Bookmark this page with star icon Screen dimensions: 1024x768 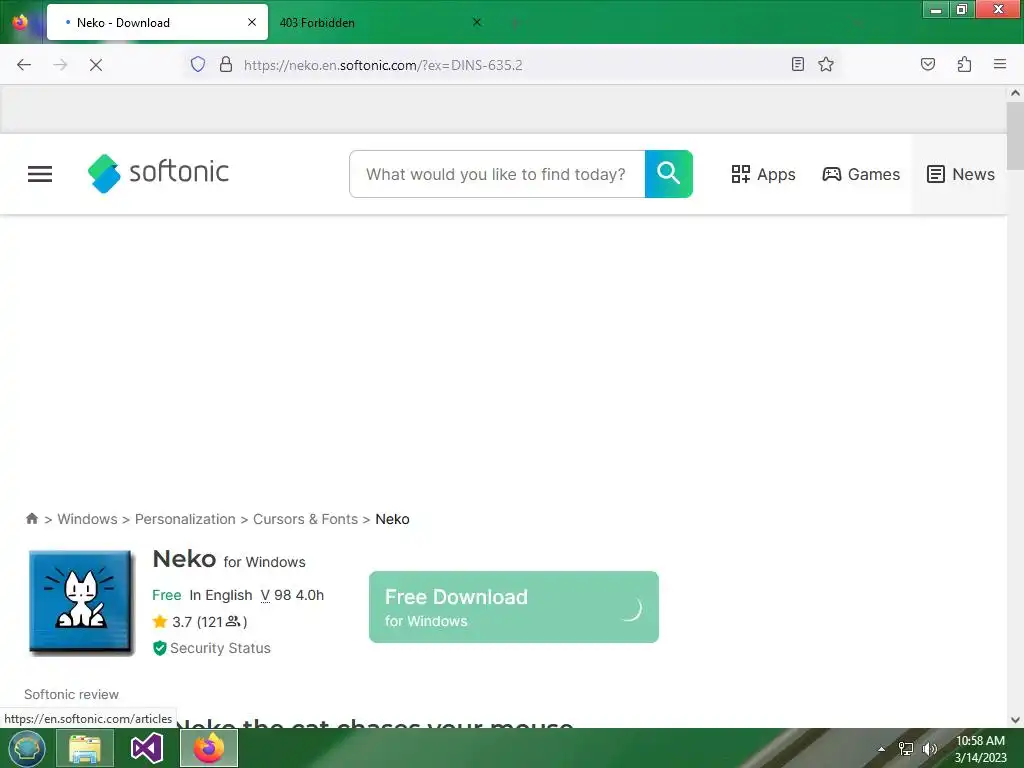pos(826,64)
